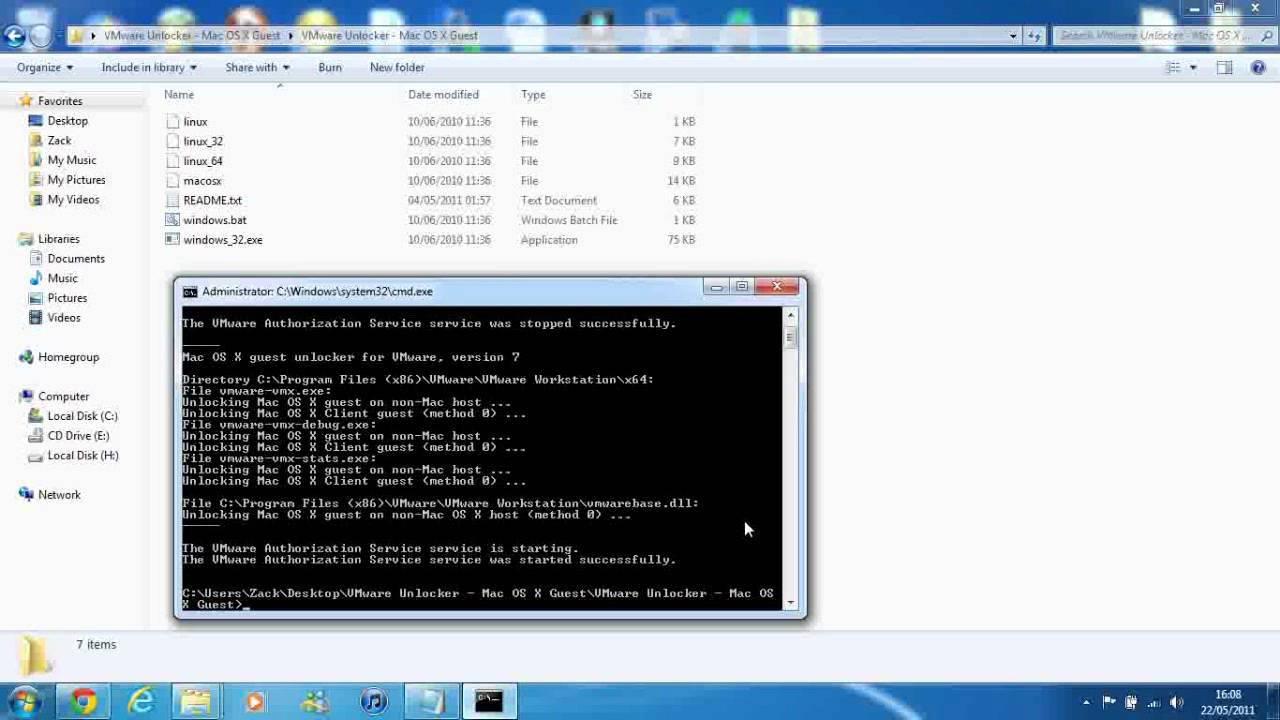Click first VMware Unlocker breadcrumb segment
The height and width of the screenshot is (720, 1280).
(x=192, y=35)
